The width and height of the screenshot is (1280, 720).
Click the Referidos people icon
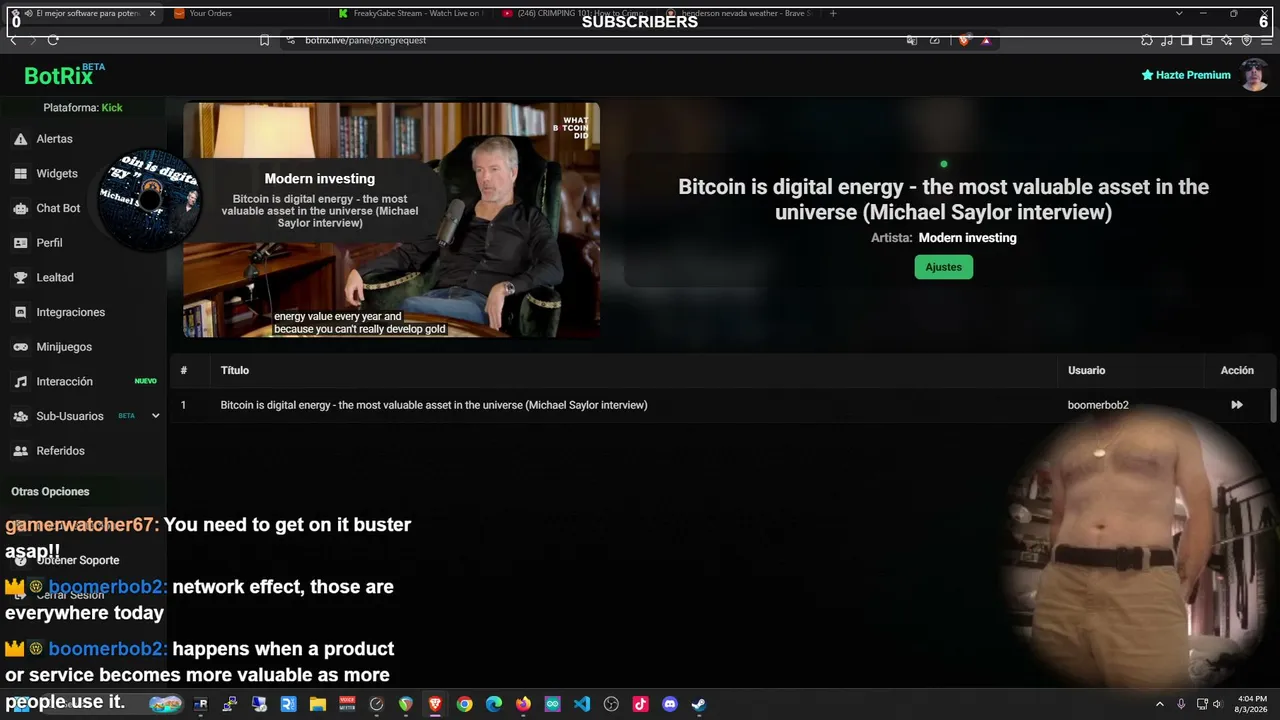[x=20, y=451]
